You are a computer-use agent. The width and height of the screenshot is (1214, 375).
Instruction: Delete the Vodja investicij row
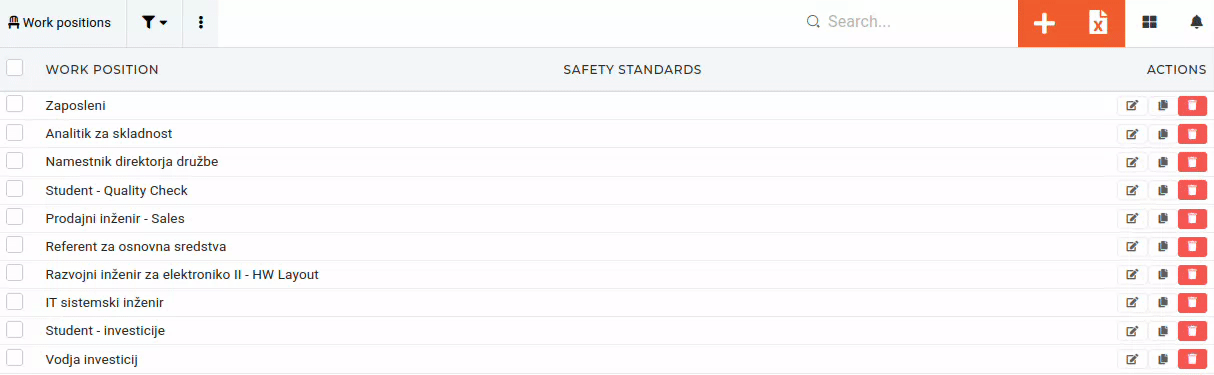pyautogui.click(x=1192, y=359)
